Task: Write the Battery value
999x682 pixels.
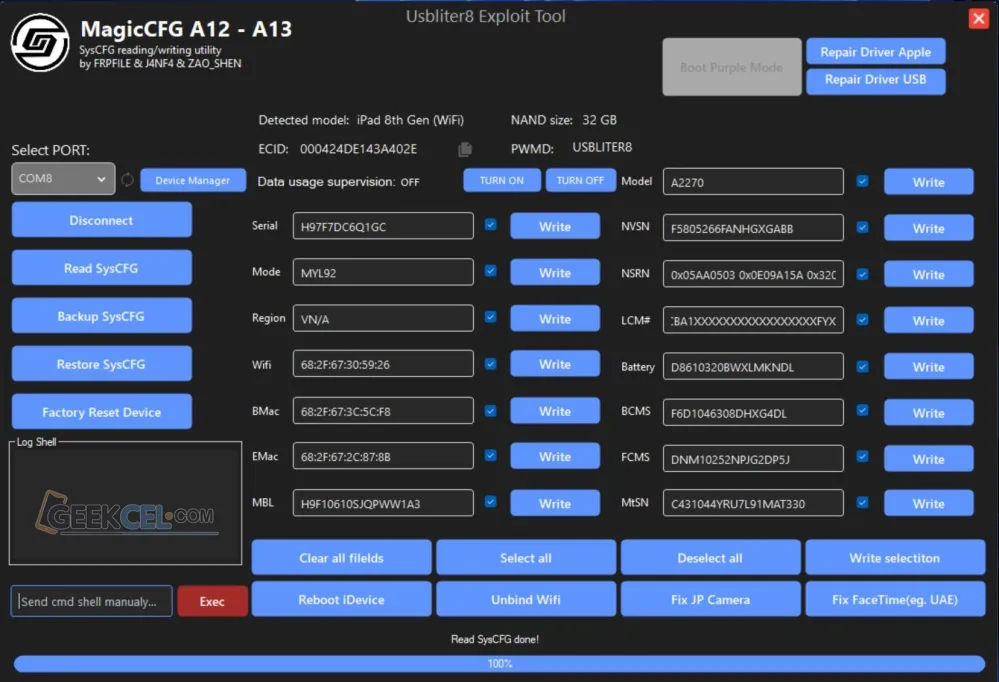Action: [929, 366]
